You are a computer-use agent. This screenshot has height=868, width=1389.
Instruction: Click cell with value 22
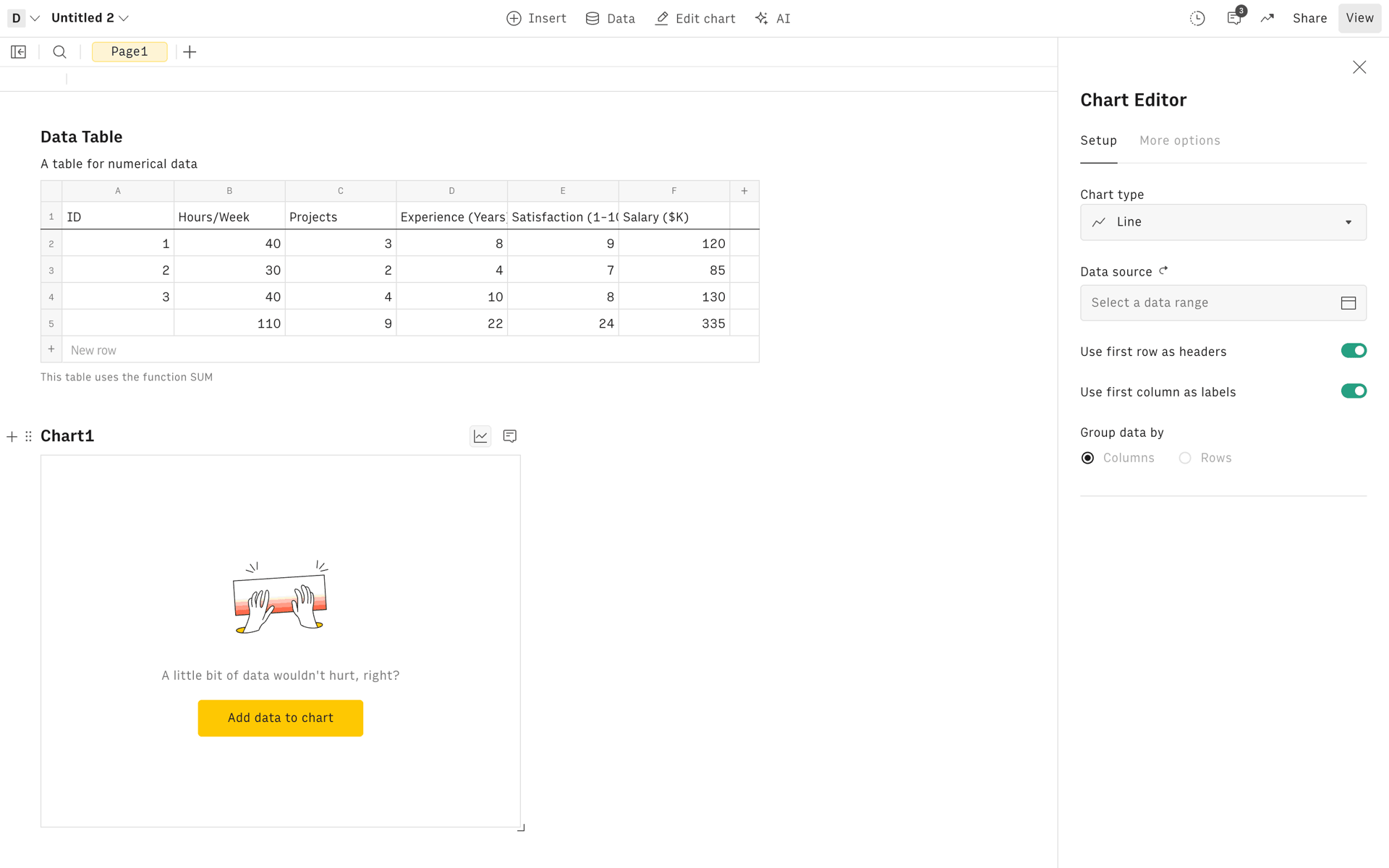tap(451, 323)
